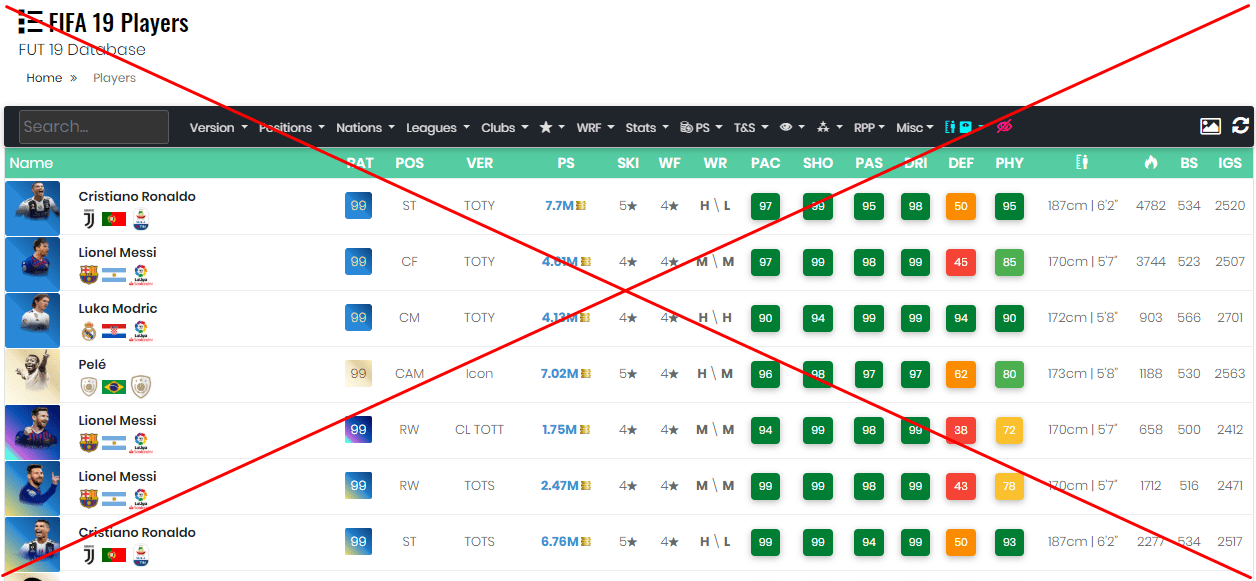The image size is (1256, 581).
Task: Open the Misc dropdown
Action: coord(915,127)
